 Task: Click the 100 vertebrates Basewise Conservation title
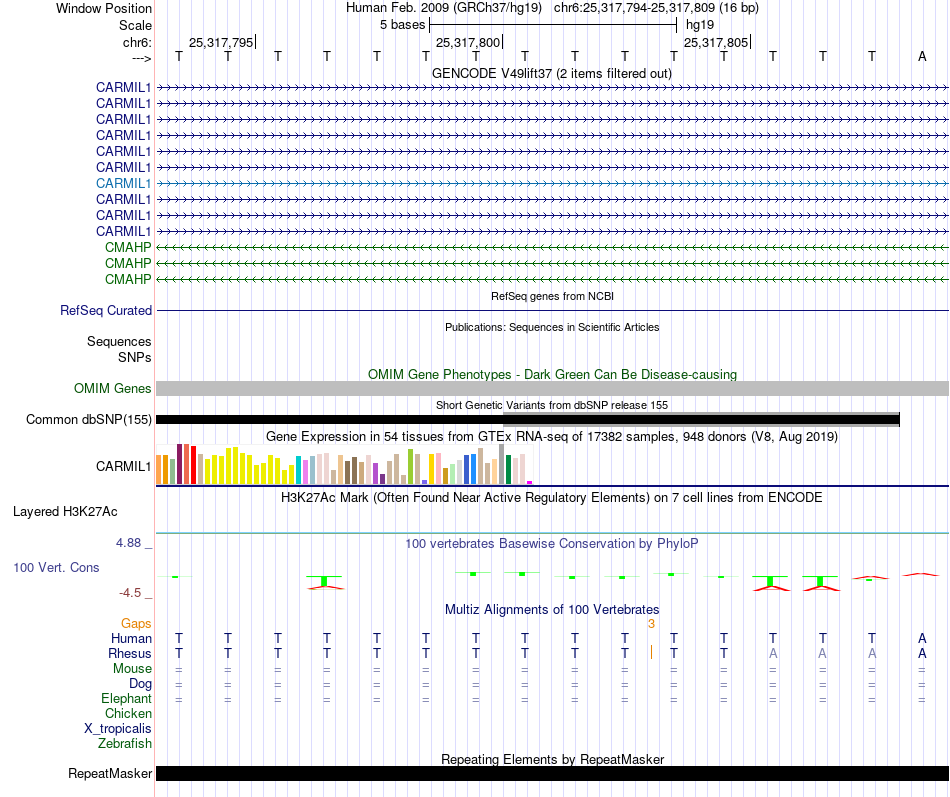pos(552,544)
